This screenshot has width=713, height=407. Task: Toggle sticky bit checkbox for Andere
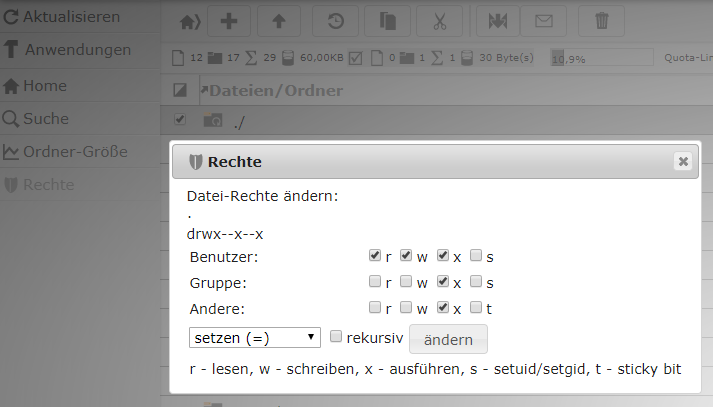pyautogui.click(x=477, y=308)
